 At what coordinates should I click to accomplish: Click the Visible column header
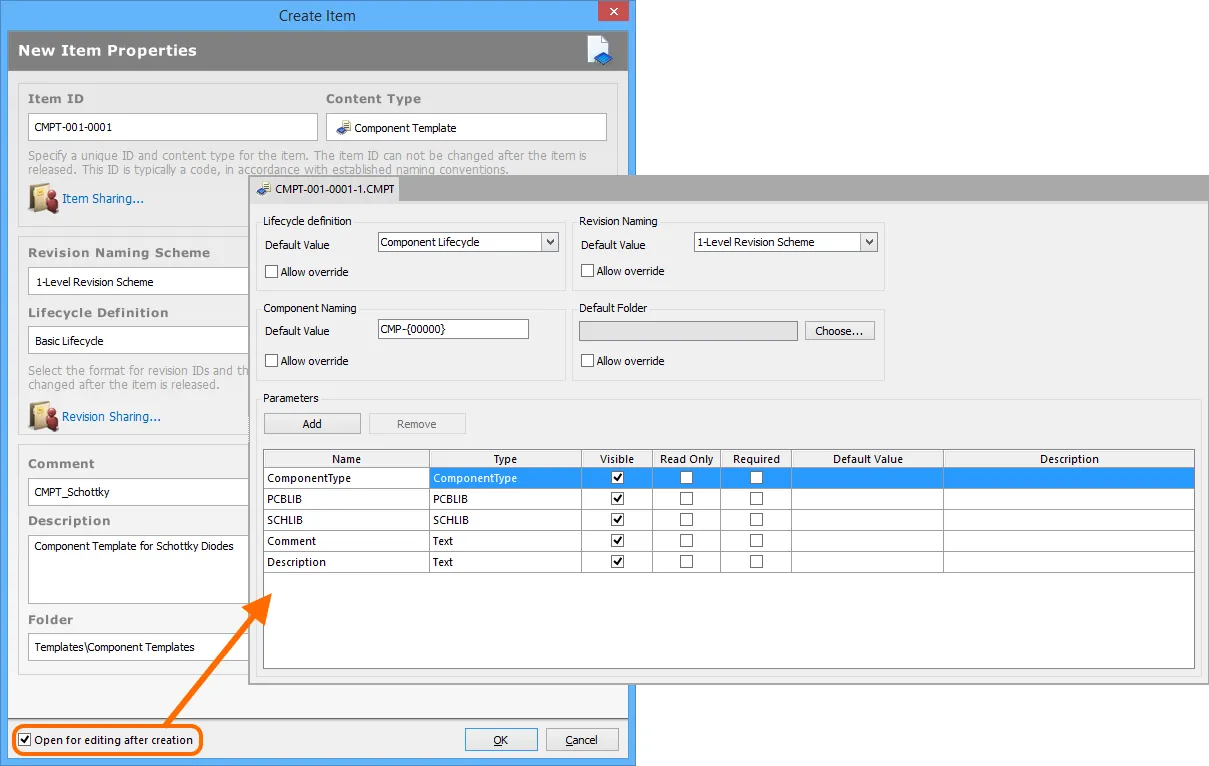(x=617, y=459)
